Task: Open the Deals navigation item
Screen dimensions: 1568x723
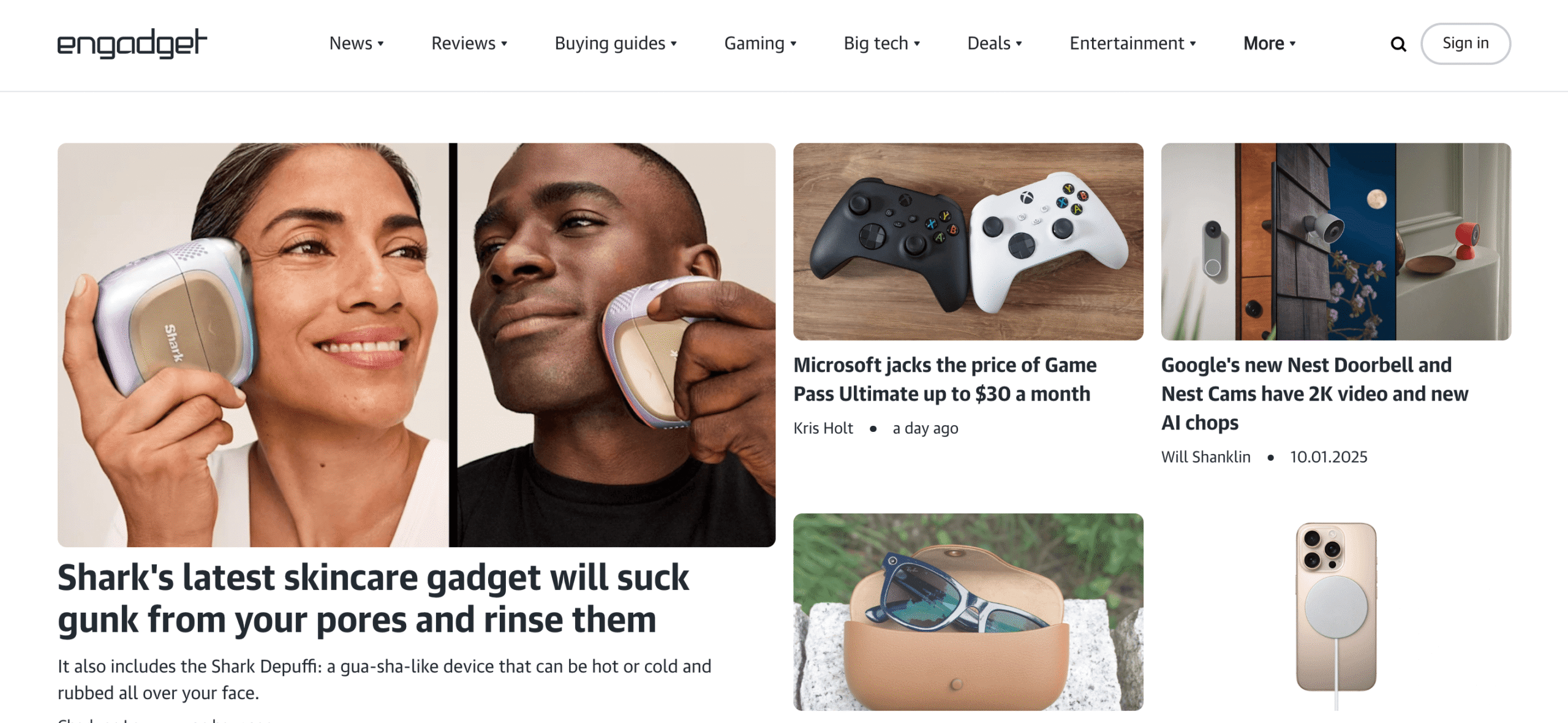Action: pyautogui.click(x=995, y=44)
